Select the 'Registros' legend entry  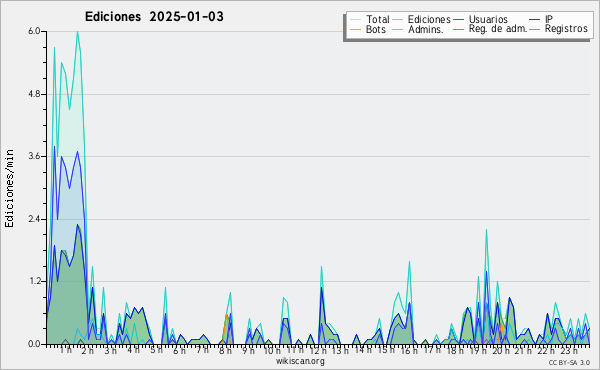[566, 29]
